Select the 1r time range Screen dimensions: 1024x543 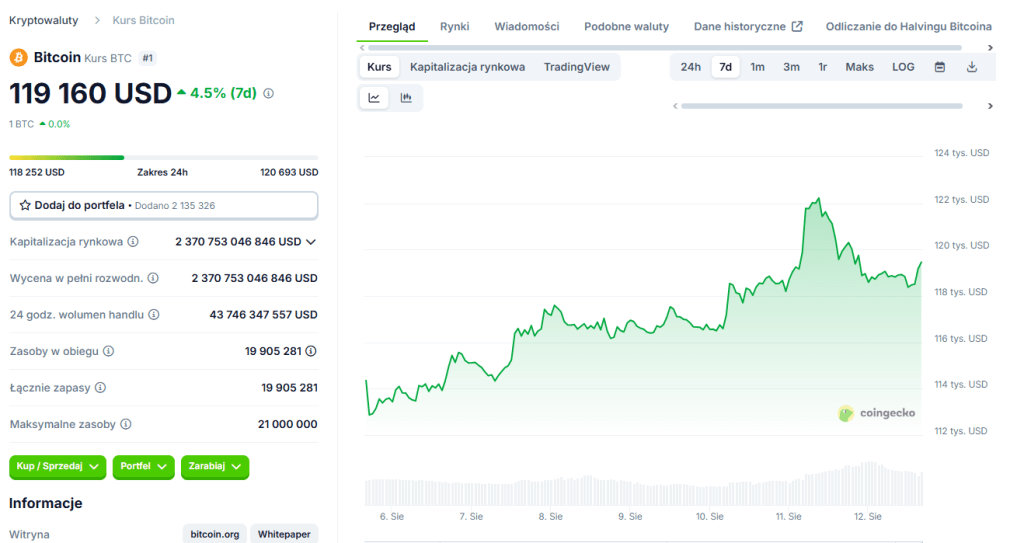click(x=823, y=67)
